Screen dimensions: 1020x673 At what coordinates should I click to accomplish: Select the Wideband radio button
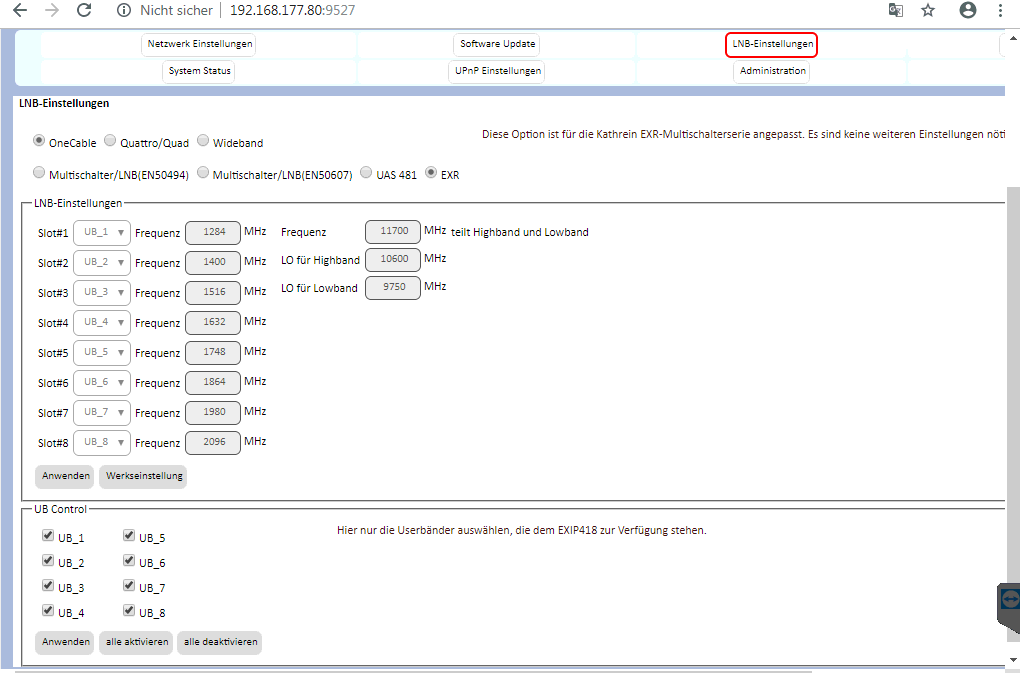tap(203, 141)
